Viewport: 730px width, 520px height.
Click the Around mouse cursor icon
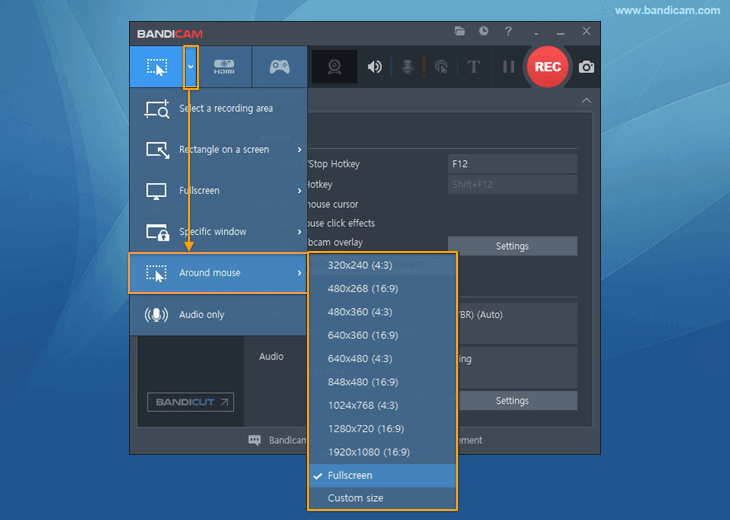(156, 273)
